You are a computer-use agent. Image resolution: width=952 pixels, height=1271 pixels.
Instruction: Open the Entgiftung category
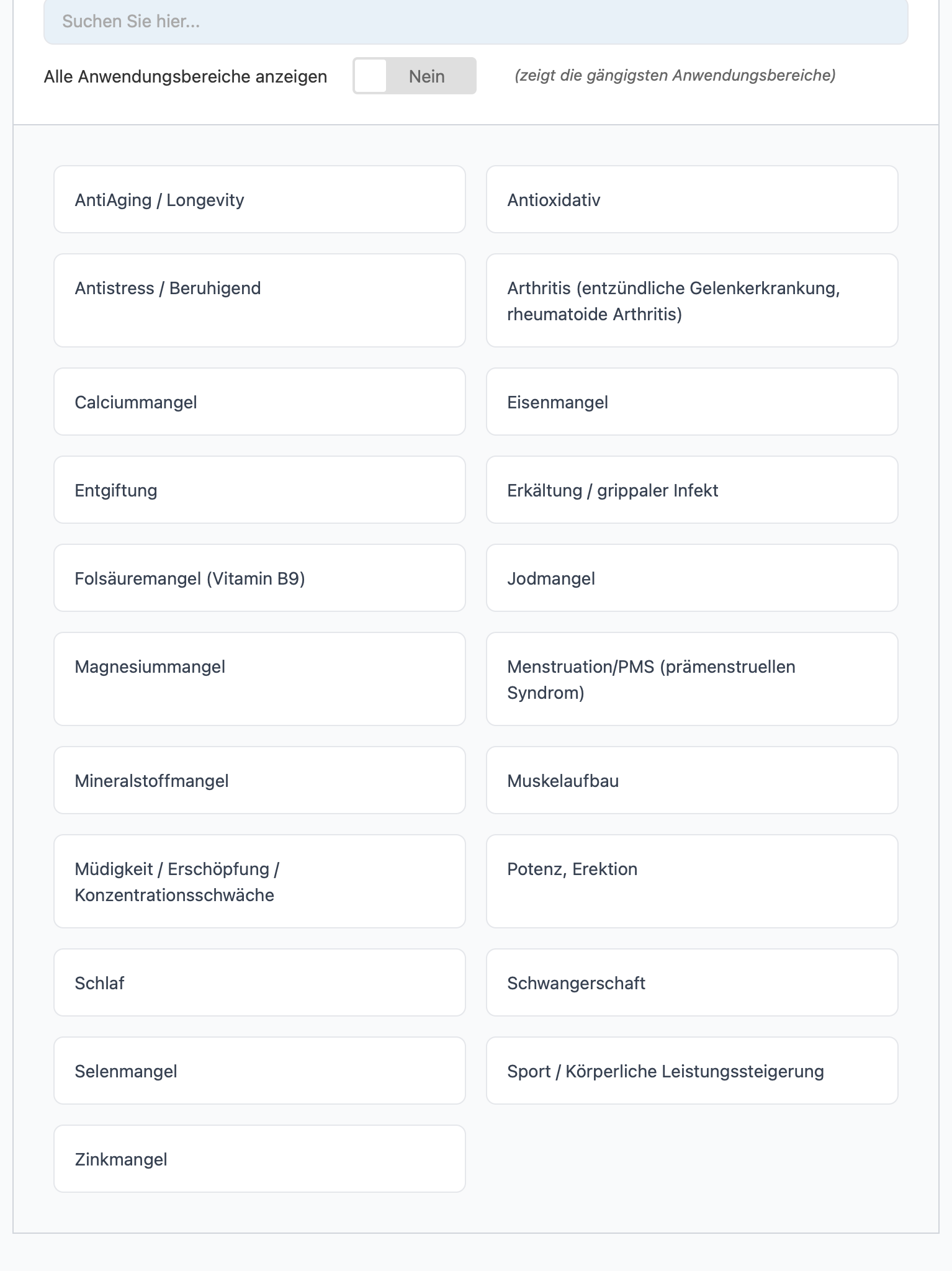coord(259,490)
